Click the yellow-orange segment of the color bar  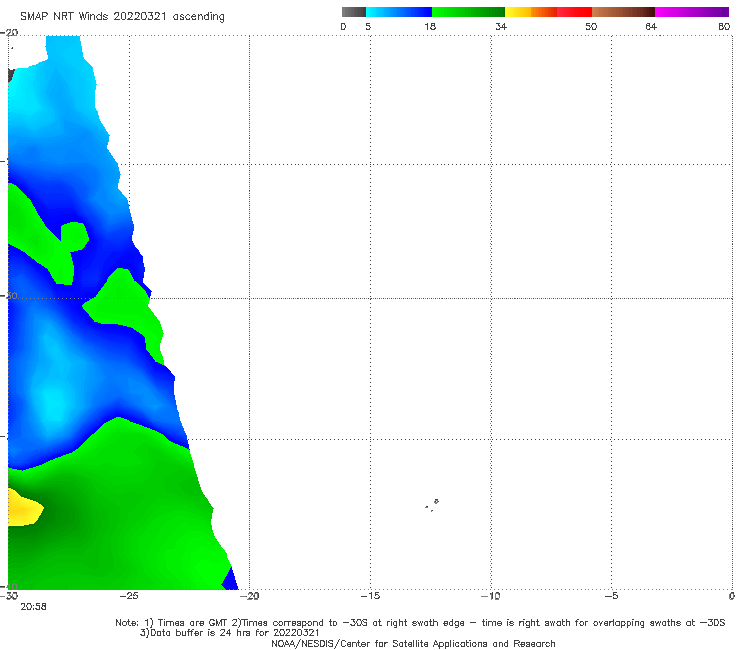pyautogui.click(x=531, y=12)
